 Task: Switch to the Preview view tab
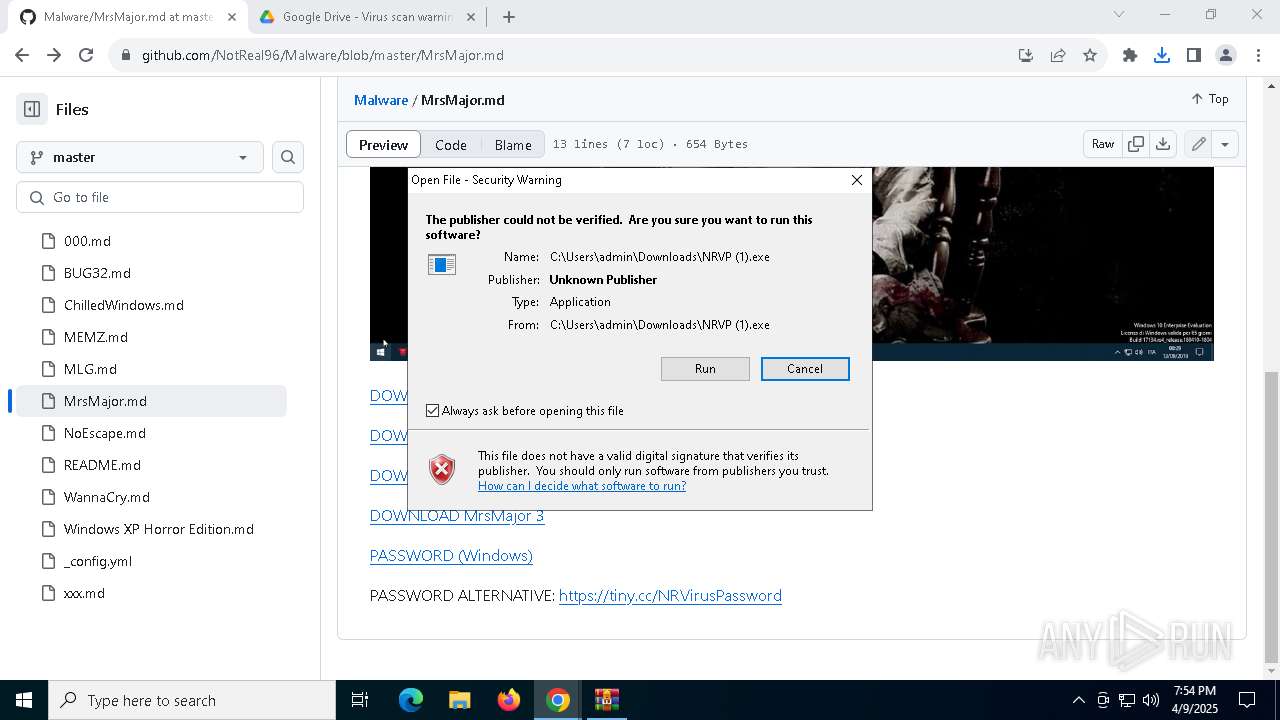click(x=383, y=144)
